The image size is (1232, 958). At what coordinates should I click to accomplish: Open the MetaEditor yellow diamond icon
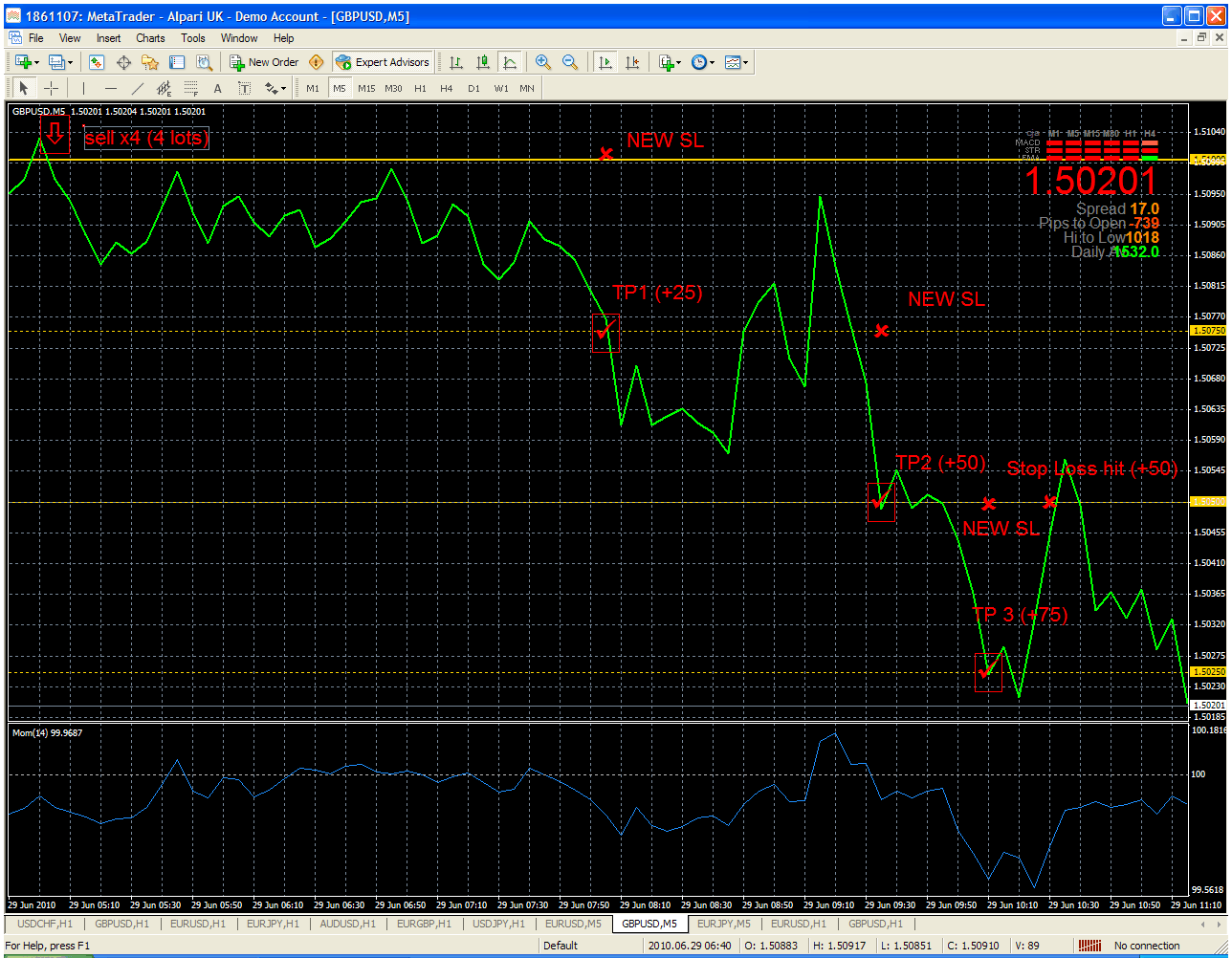[317, 62]
